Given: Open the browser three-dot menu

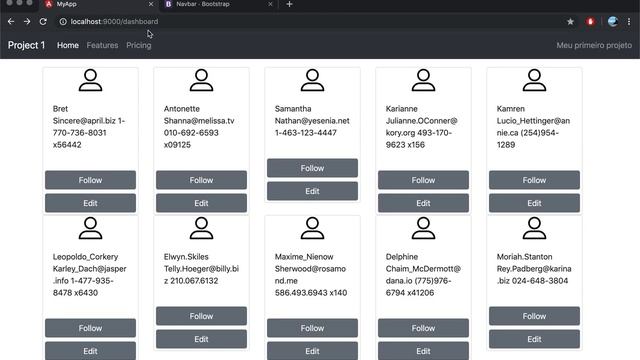Looking at the screenshot, I should pyautogui.click(x=629, y=21).
